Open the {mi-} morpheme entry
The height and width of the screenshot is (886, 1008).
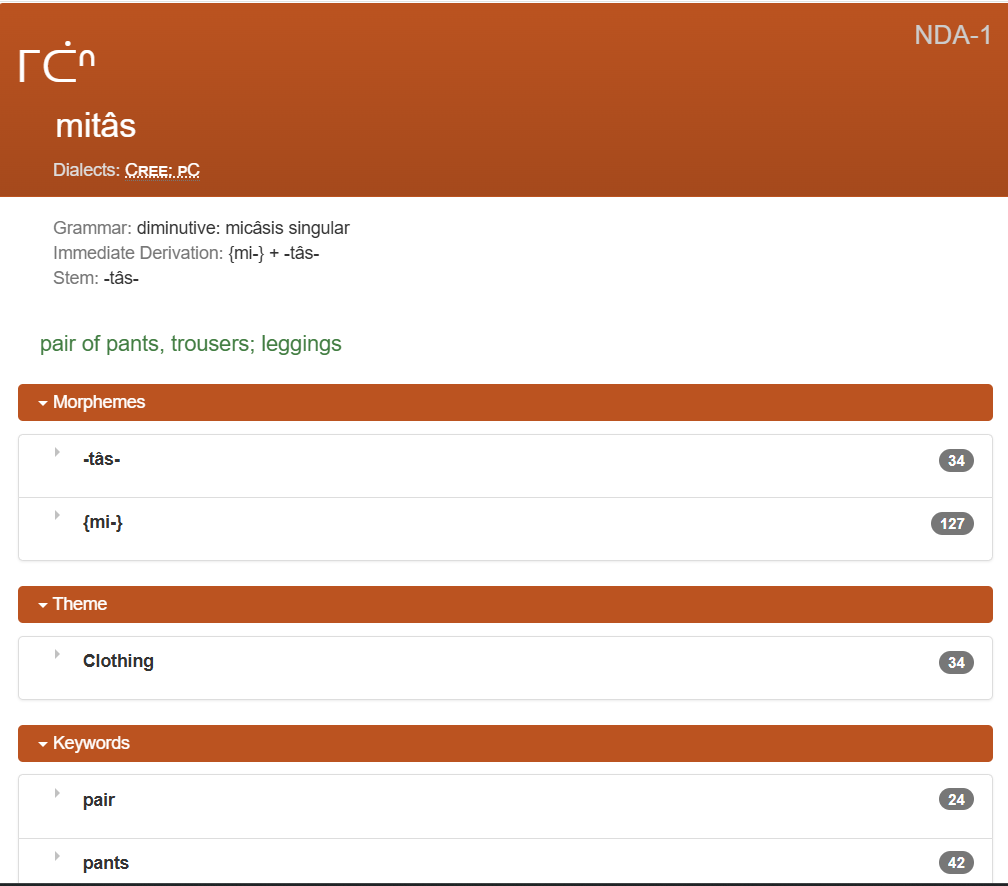pyautogui.click(x=102, y=522)
